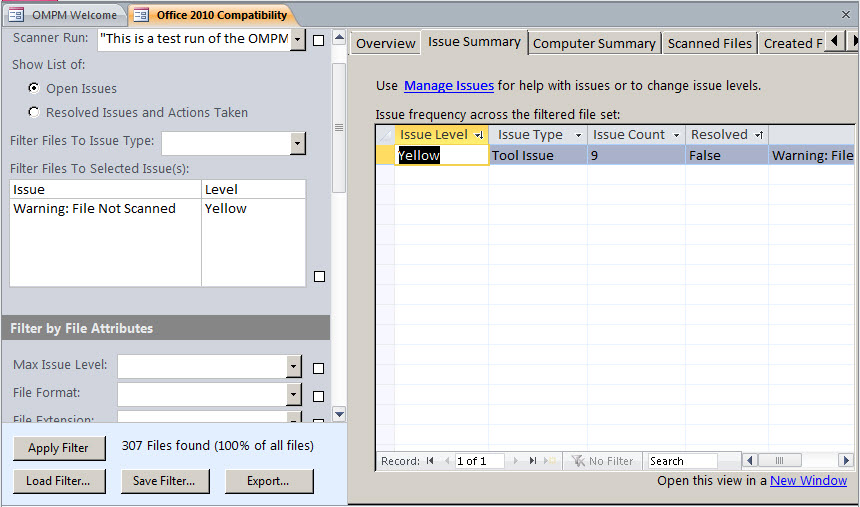Click the datasheet horizontal scroll right arrow

(x=846, y=460)
